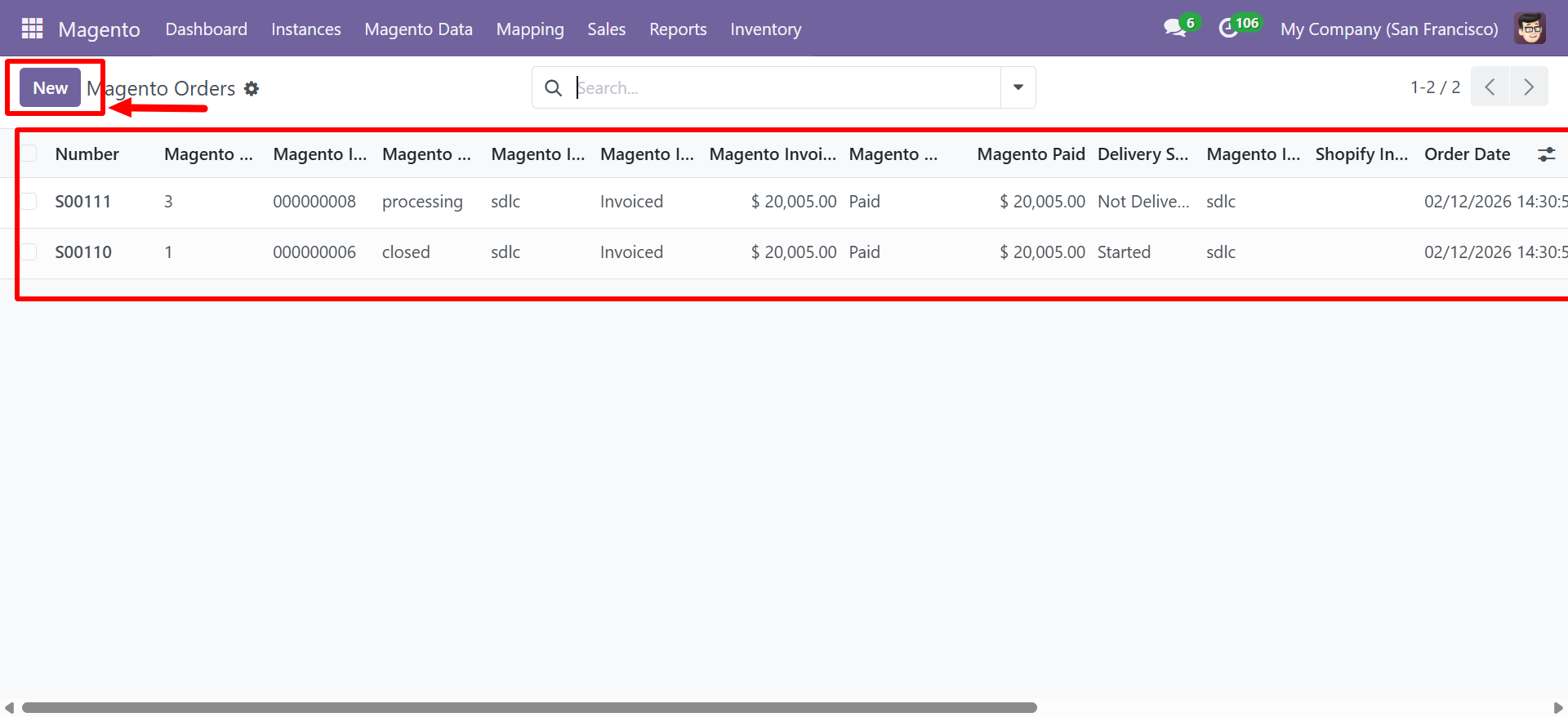The width and height of the screenshot is (1568, 717).
Task: Open the activities clock icon
Action: click(1228, 29)
